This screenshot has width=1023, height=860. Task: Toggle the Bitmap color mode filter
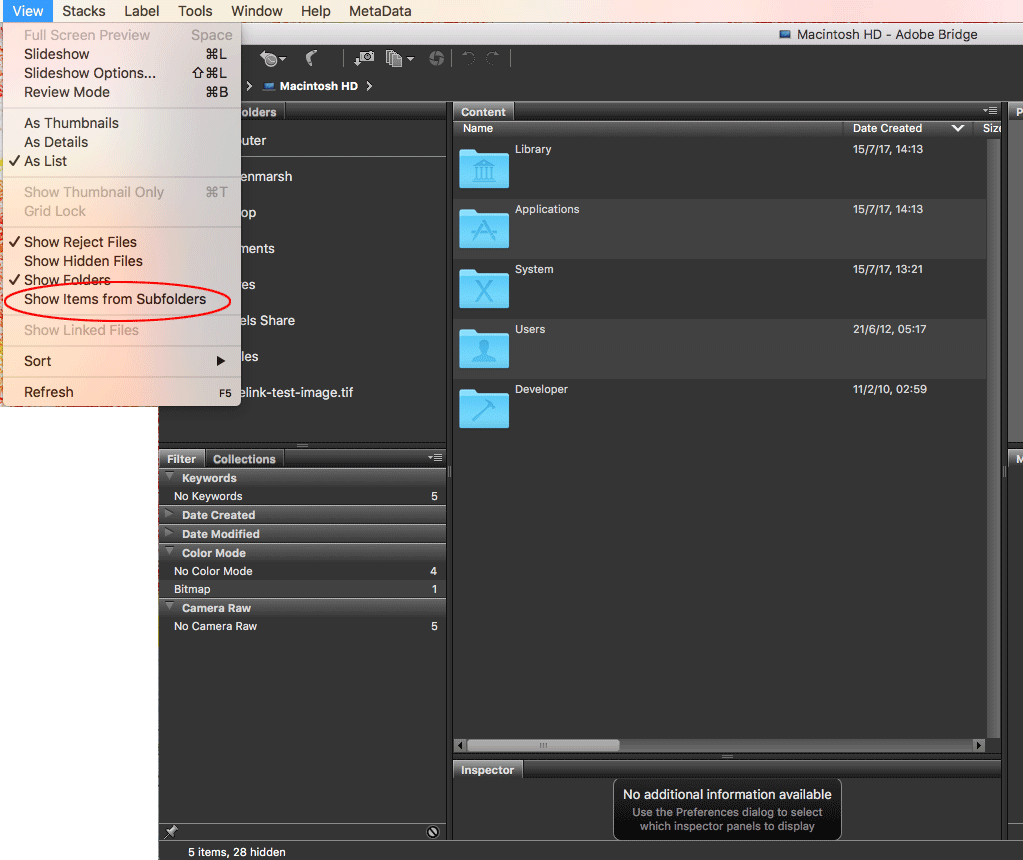click(x=303, y=589)
